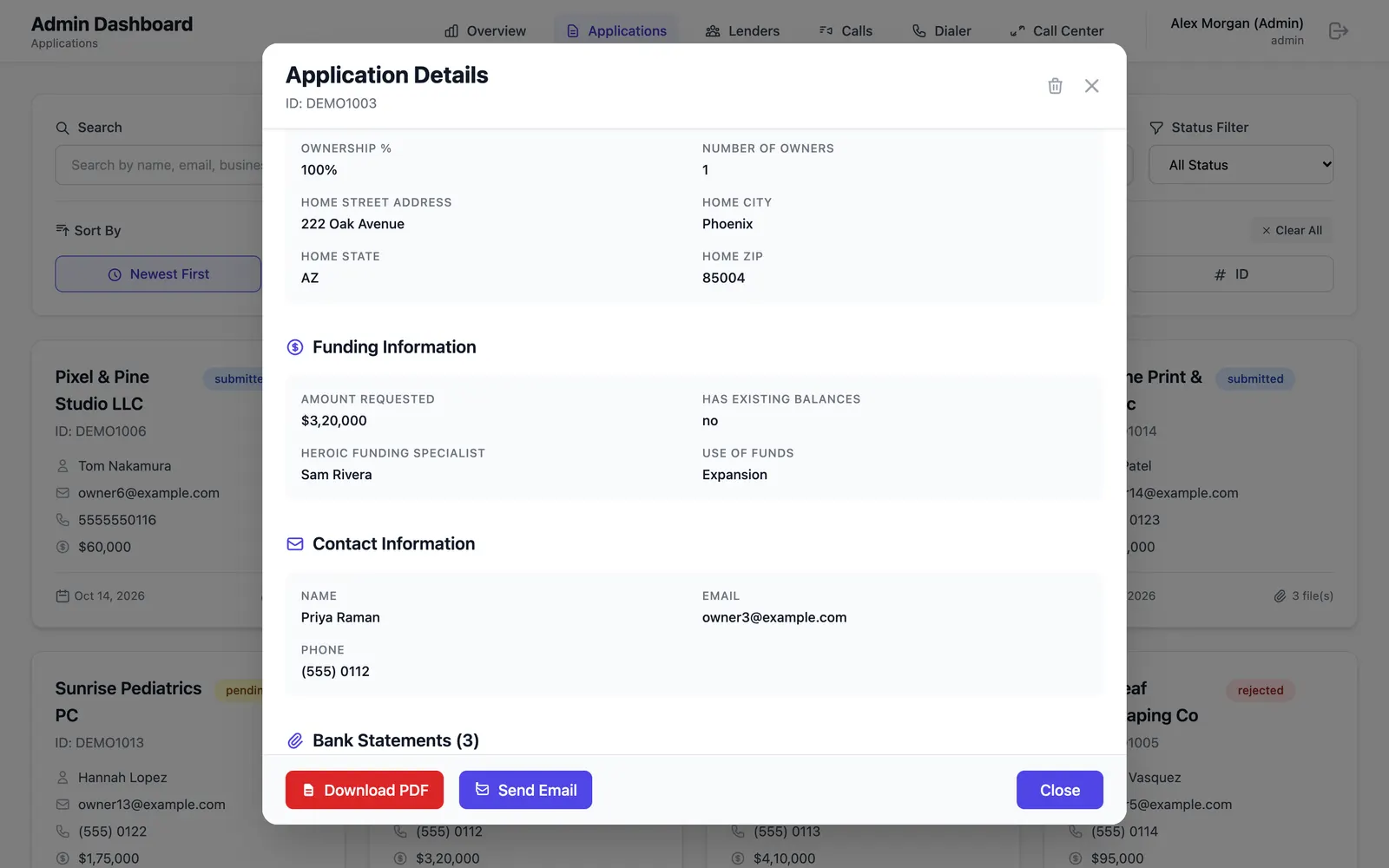Viewport: 1389px width, 868px height.
Task: Select the phone value (555) 0112
Action: click(335, 671)
